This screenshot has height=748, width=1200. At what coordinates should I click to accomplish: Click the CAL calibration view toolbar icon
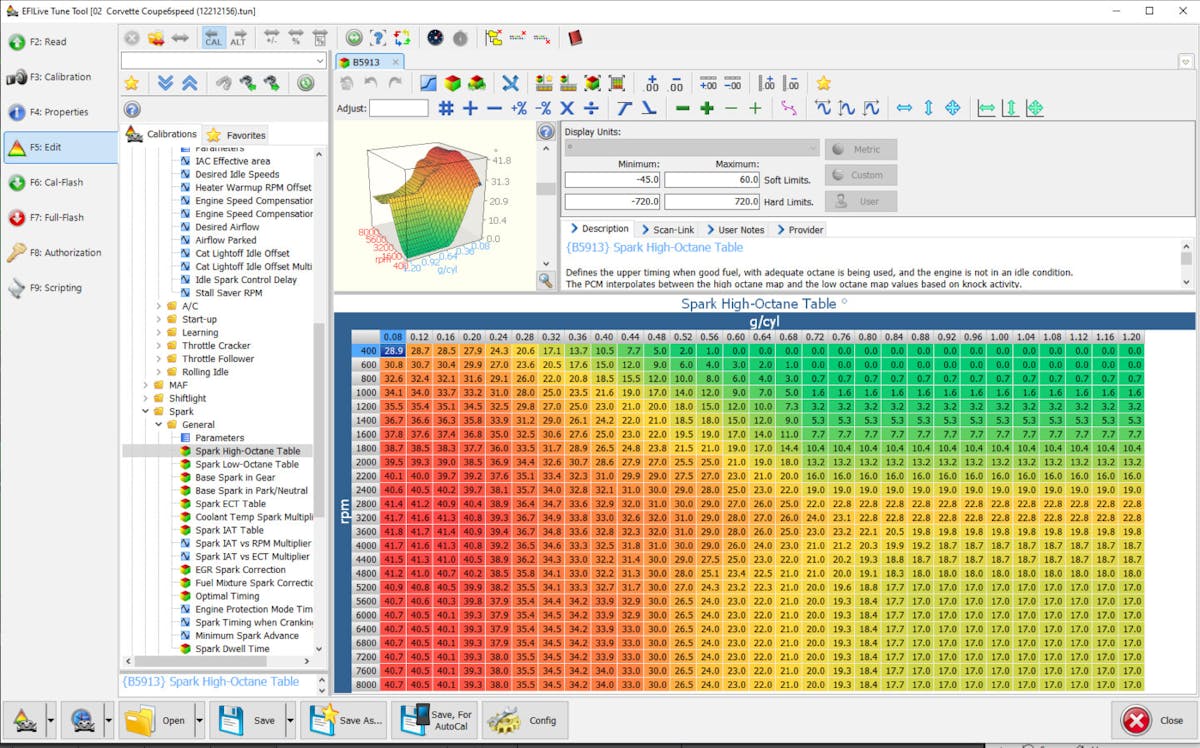click(x=213, y=38)
